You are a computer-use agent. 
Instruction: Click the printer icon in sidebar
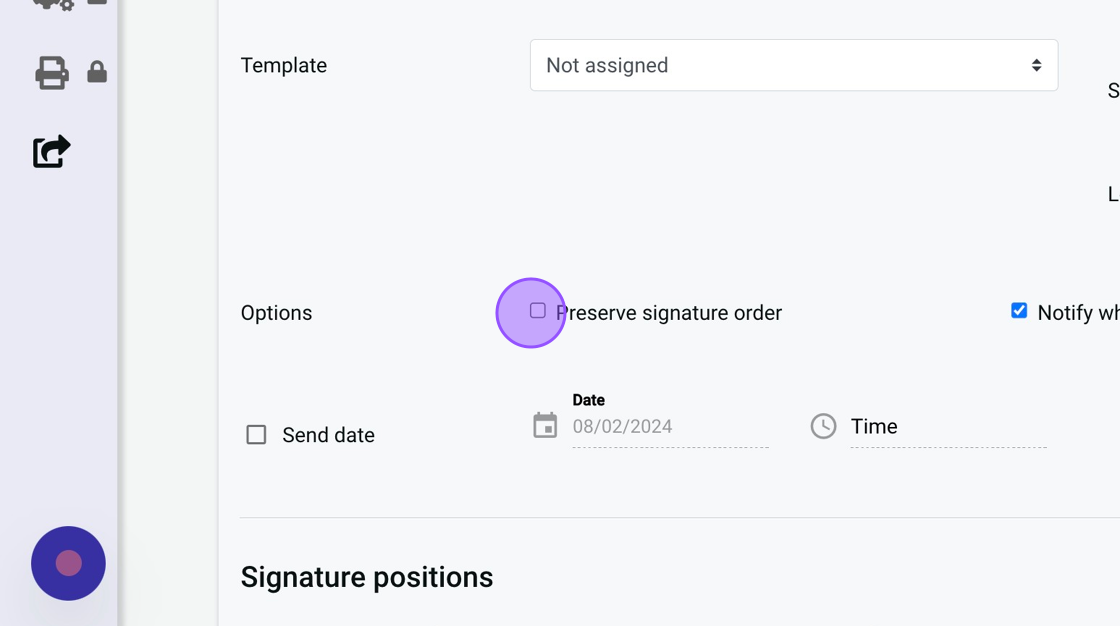coord(52,73)
